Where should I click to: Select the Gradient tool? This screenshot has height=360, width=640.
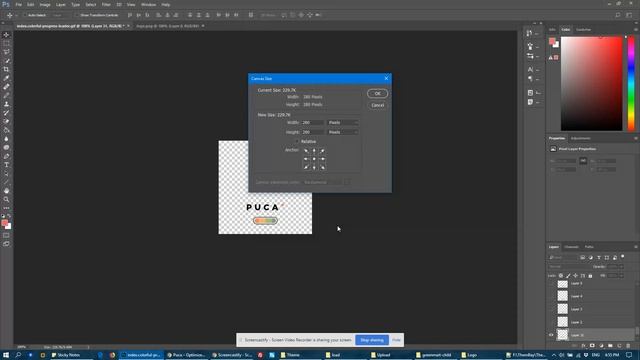tap(6, 130)
